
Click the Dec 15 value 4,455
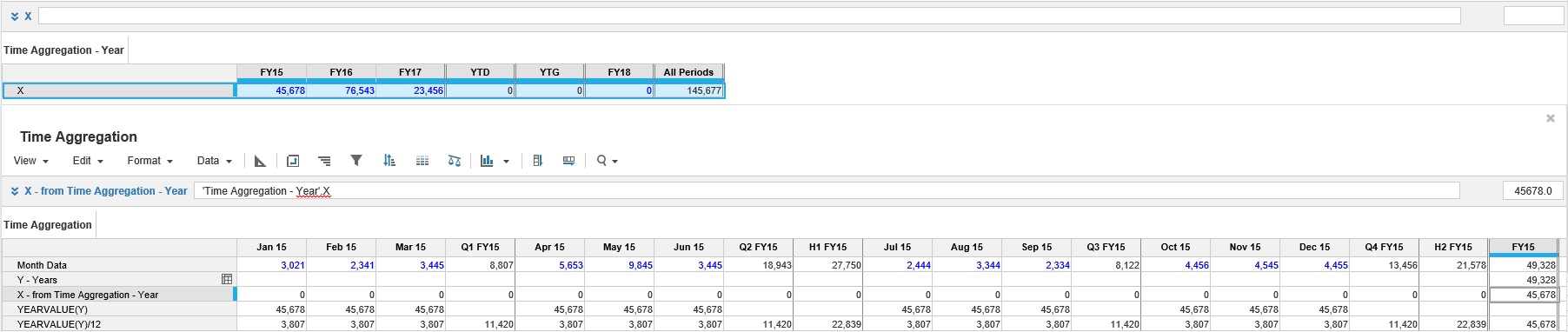[x=1314, y=265]
